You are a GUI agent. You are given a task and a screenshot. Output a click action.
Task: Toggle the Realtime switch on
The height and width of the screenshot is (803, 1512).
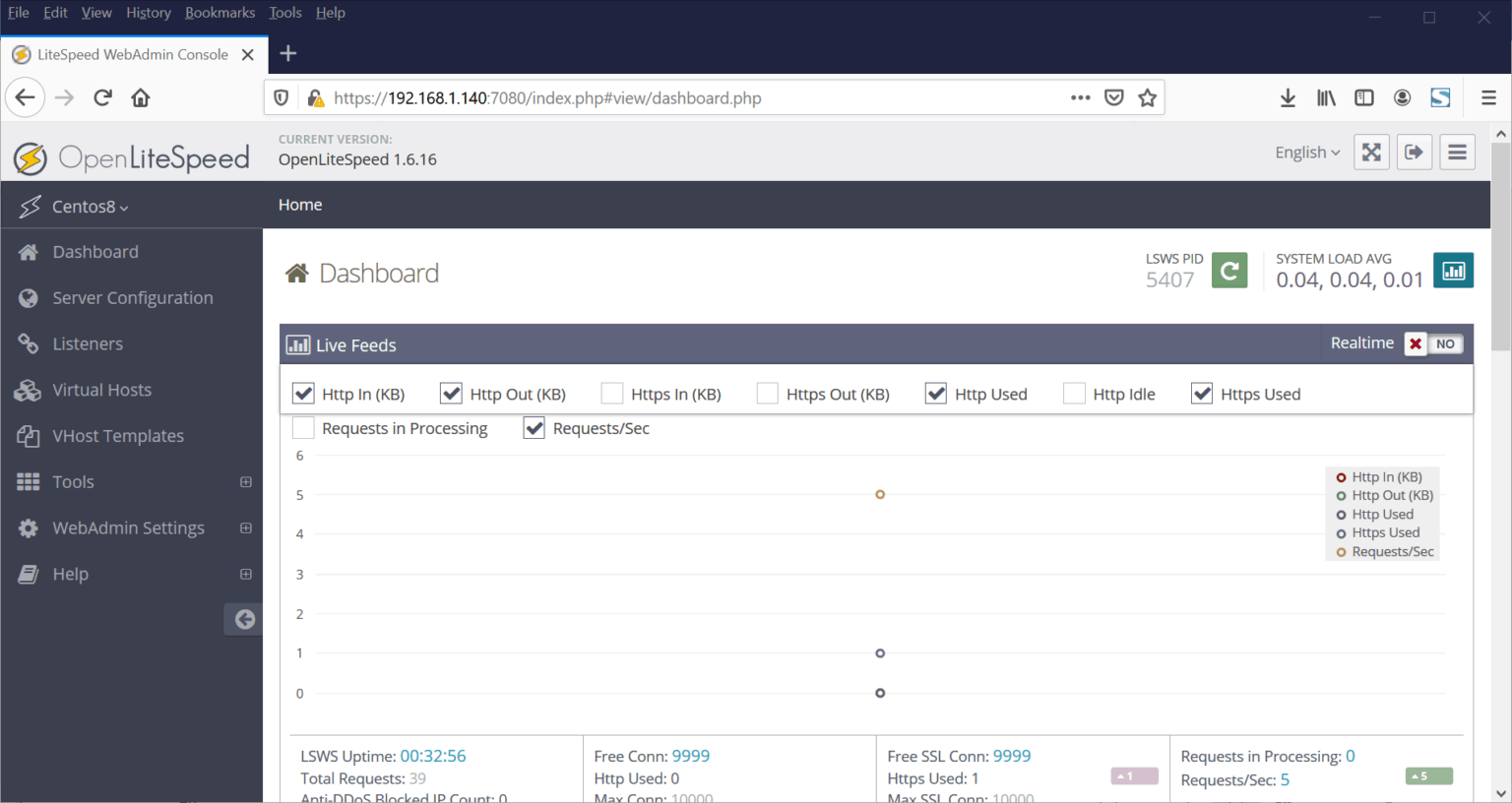[x=1432, y=343]
